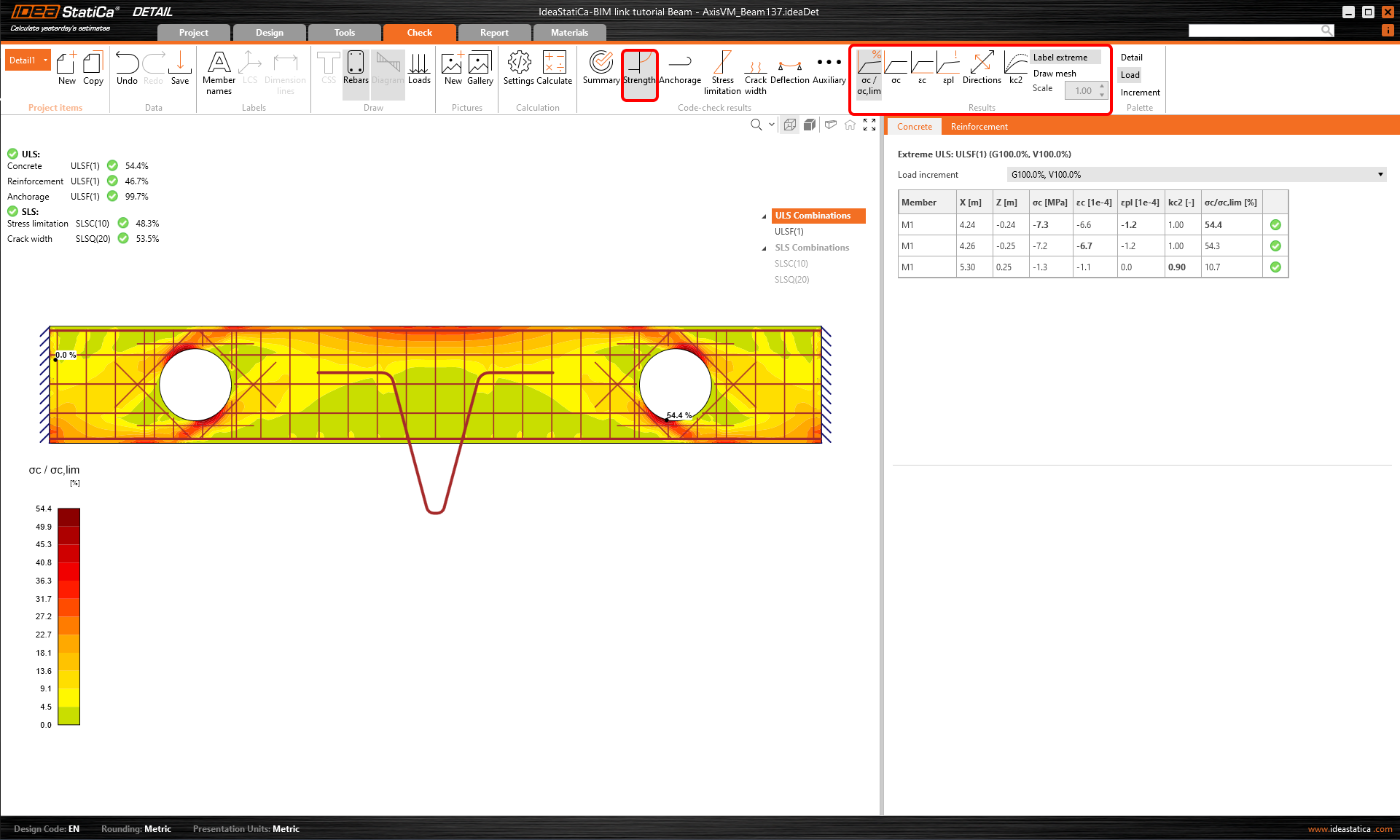
Task: Open calculation Settings gear
Action: (x=519, y=68)
